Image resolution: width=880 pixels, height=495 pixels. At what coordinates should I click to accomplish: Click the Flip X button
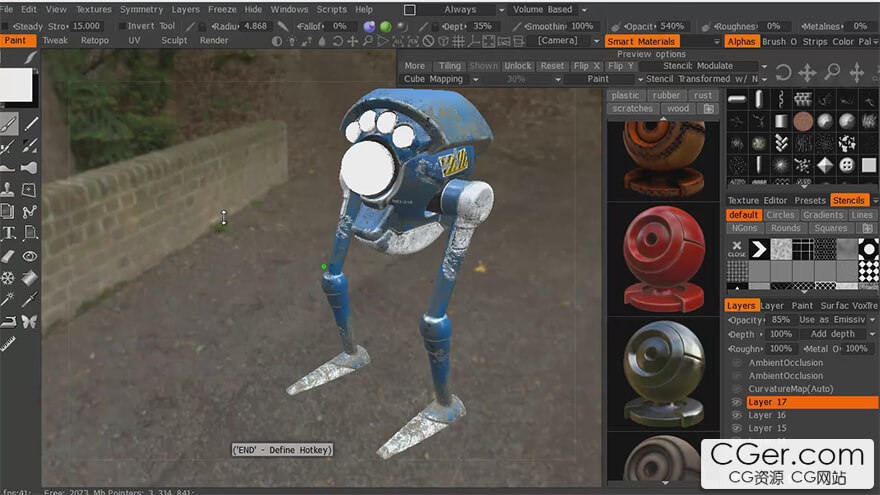tap(587, 66)
